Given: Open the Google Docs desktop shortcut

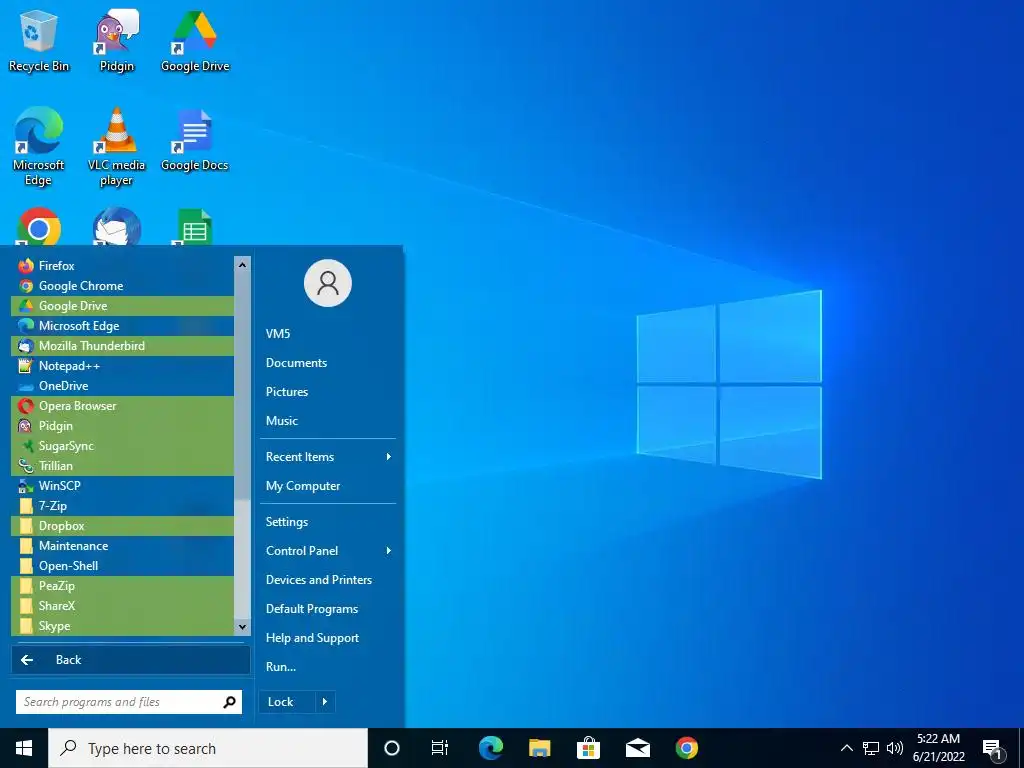Looking at the screenshot, I should click(195, 140).
